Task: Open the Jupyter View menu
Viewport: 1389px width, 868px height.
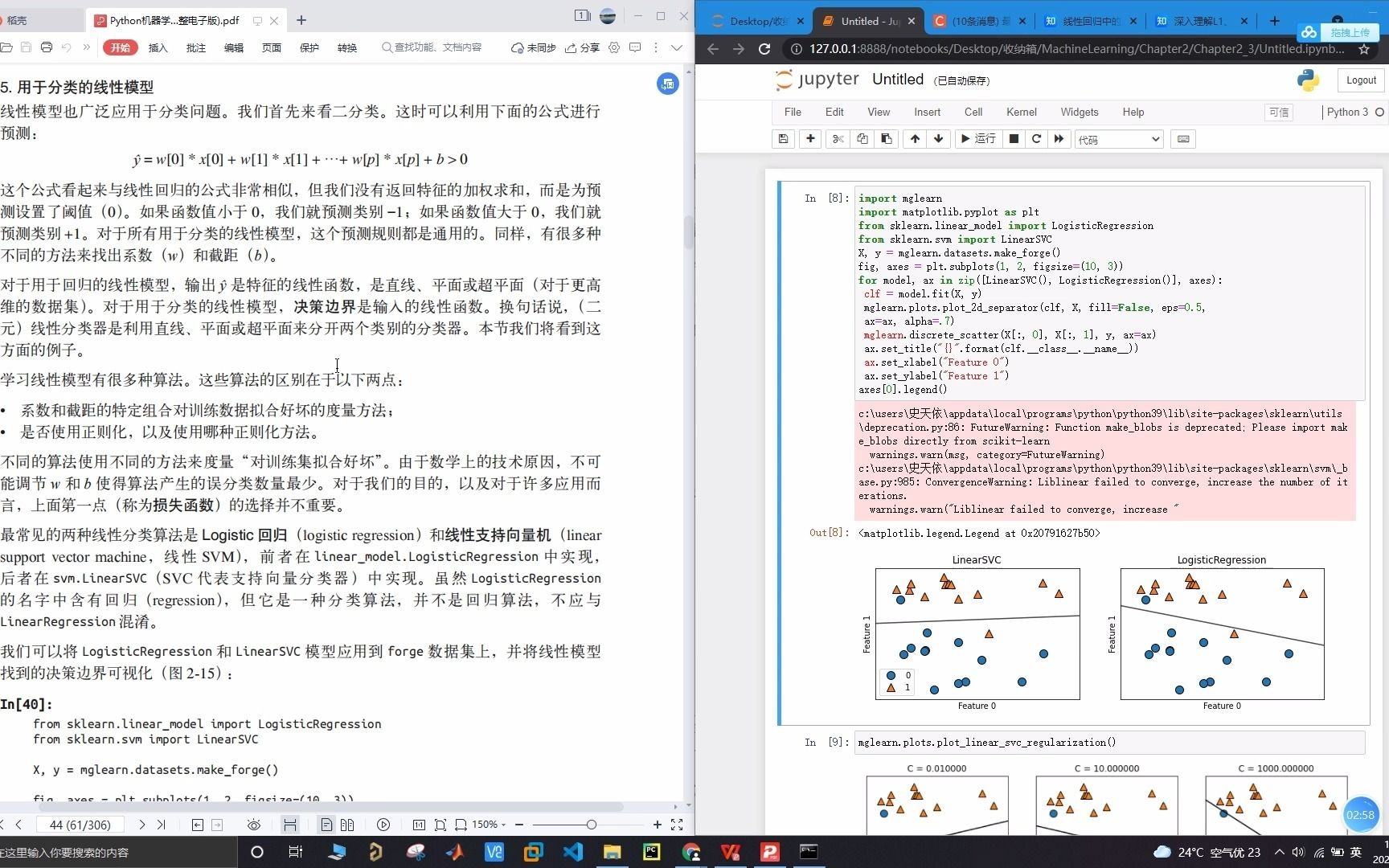Action: (879, 112)
